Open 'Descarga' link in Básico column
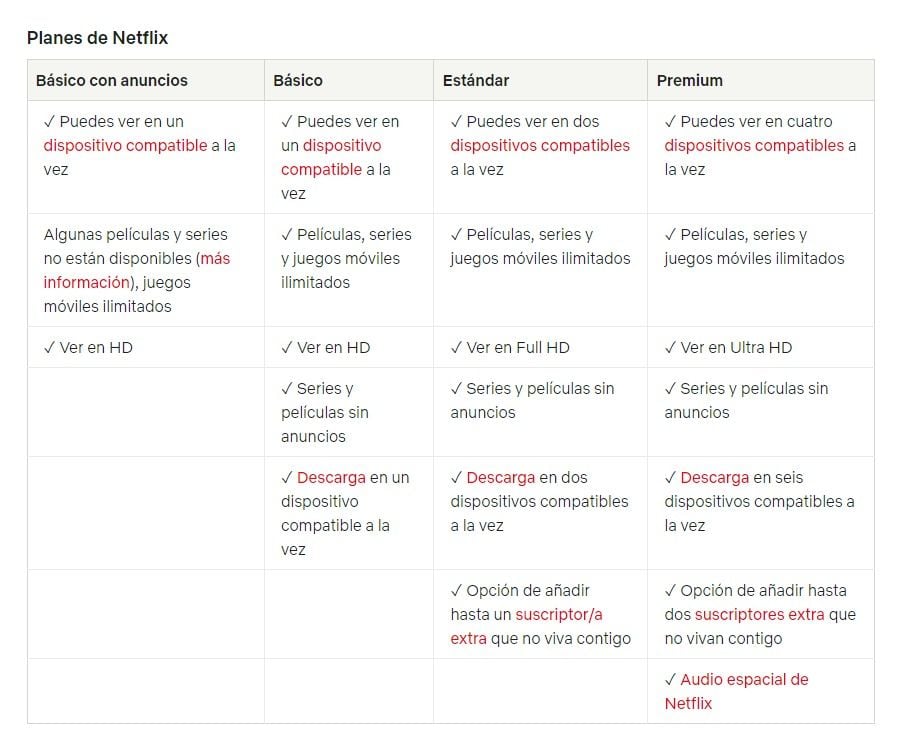Viewport: 920px width, 749px height. (x=331, y=477)
